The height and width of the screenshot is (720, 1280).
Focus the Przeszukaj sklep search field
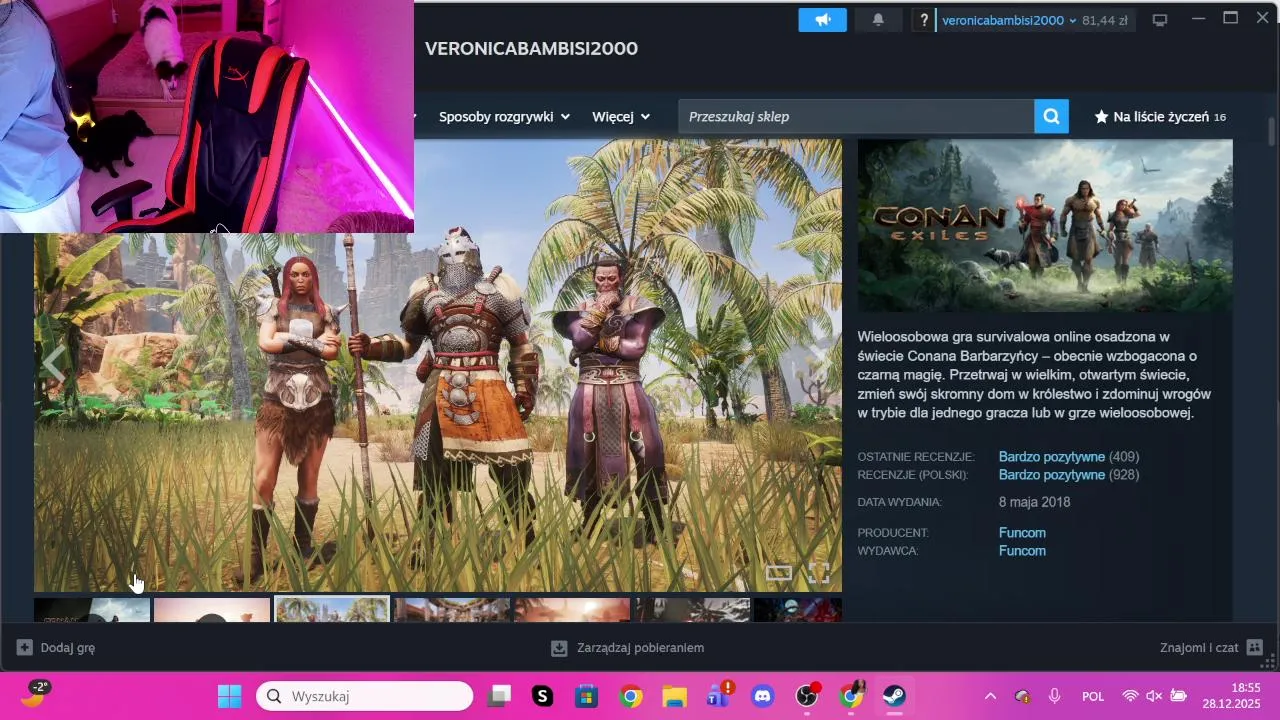[856, 117]
